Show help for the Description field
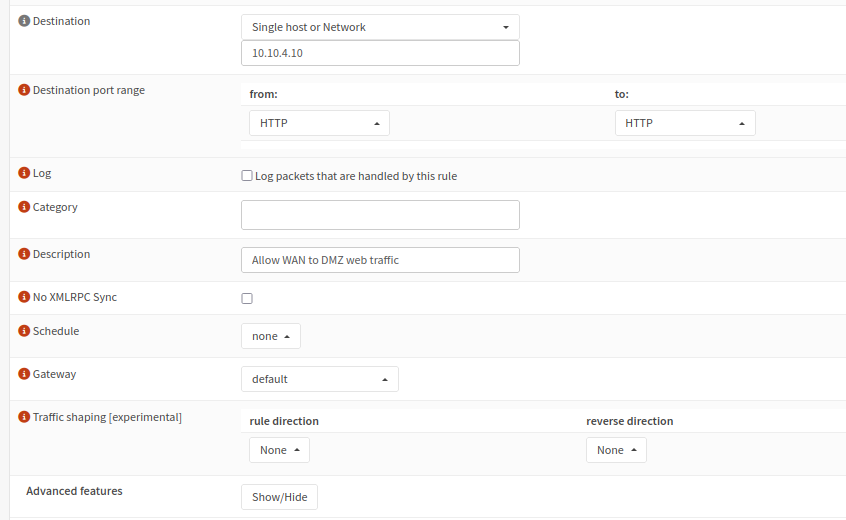The width and height of the screenshot is (846, 520). (x=25, y=254)
